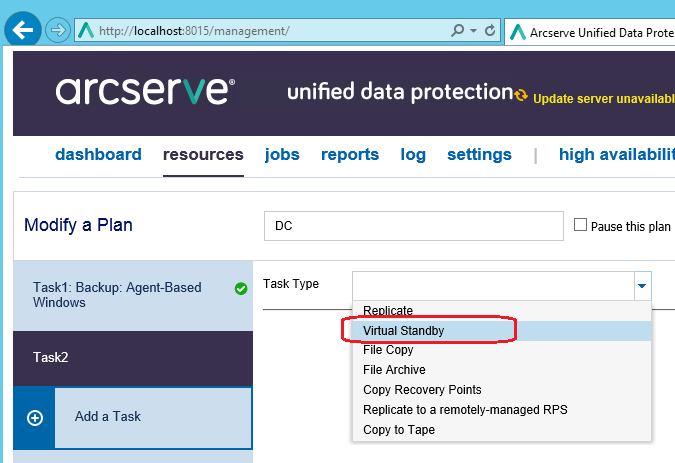Click the plus icon beside Add a Task

pyautogui.click(x=35, y=417)
